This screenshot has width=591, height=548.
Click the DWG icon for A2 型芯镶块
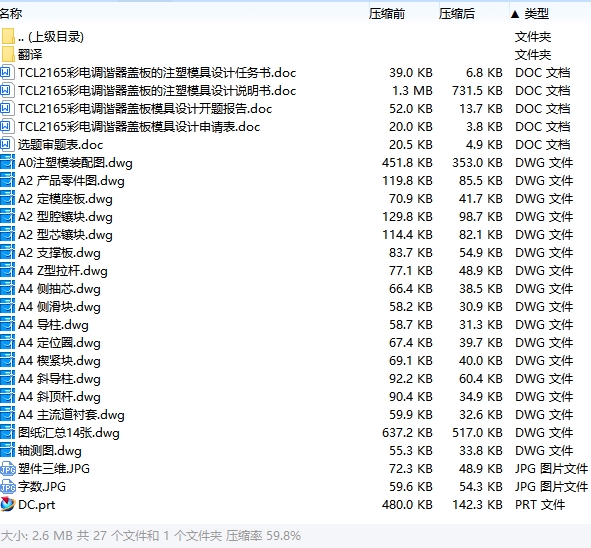tap(7, 234)
